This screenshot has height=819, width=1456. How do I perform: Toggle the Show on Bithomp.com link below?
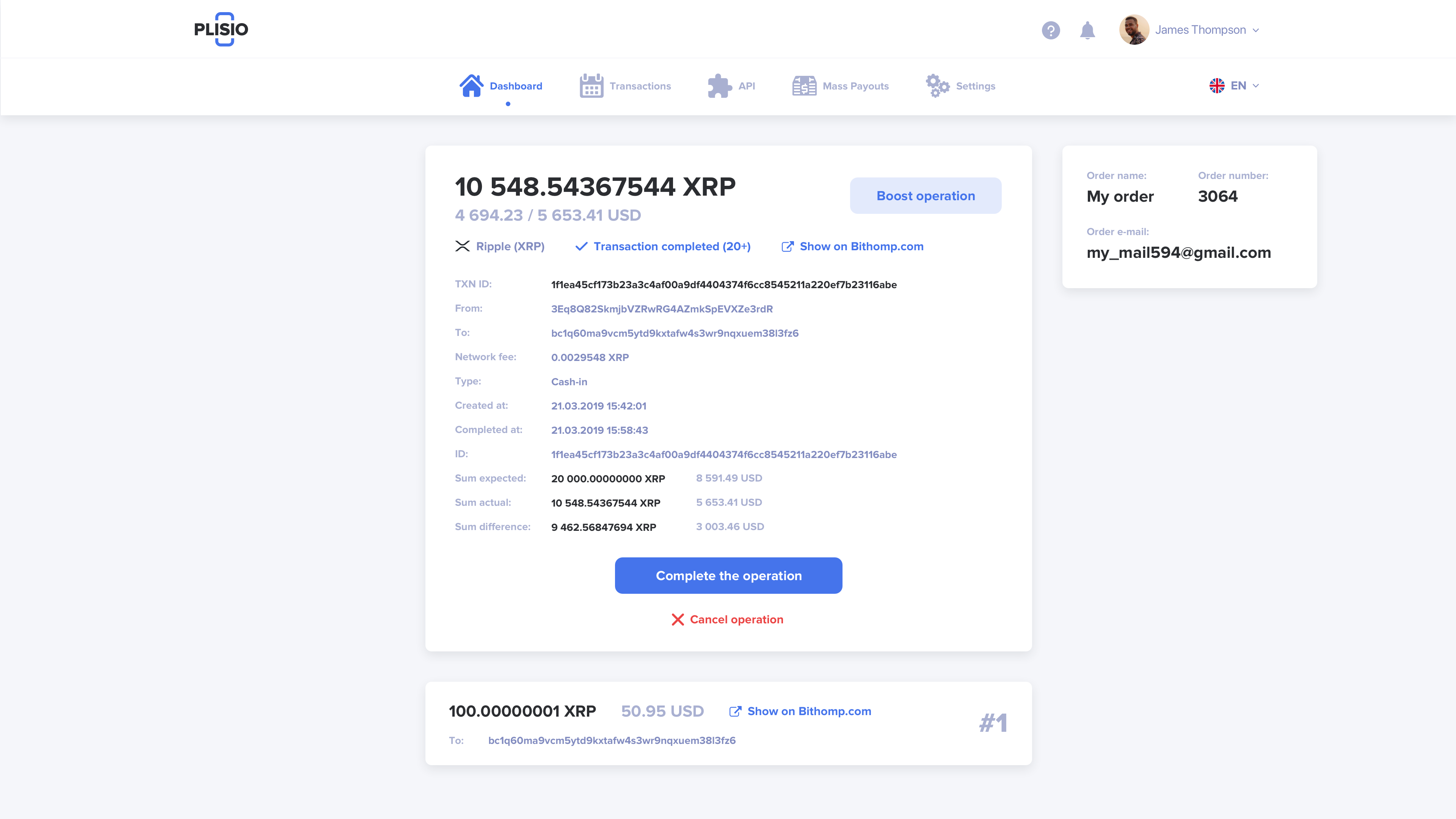click(800, 710)
